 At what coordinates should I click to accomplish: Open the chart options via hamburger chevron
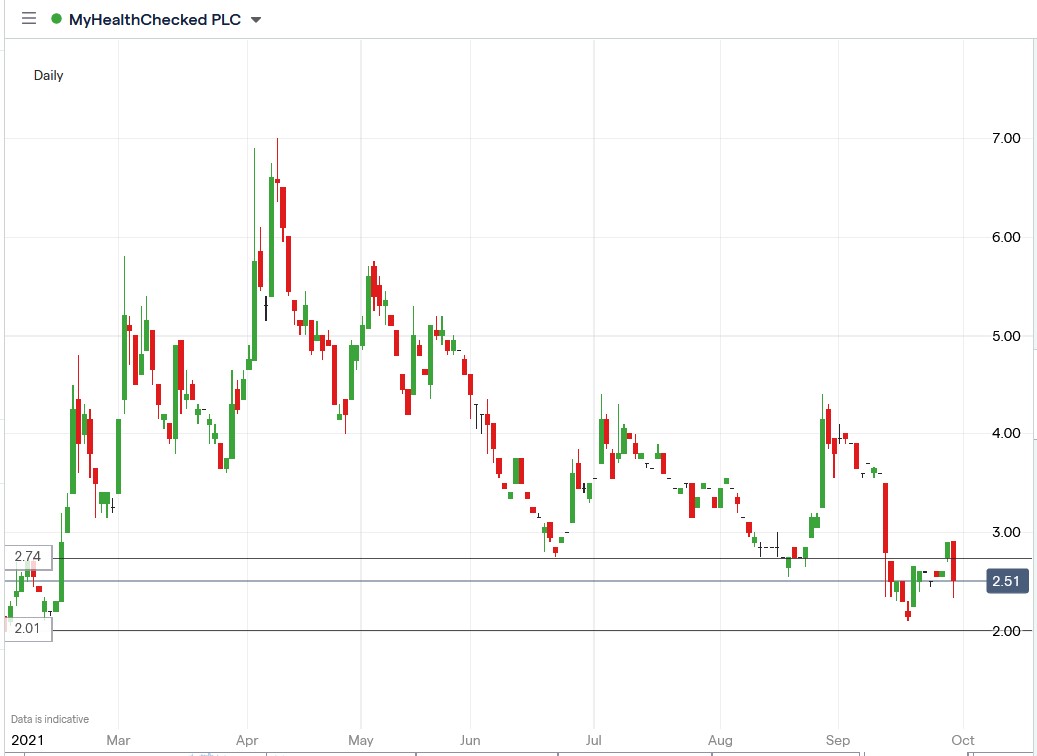(254, 19)
